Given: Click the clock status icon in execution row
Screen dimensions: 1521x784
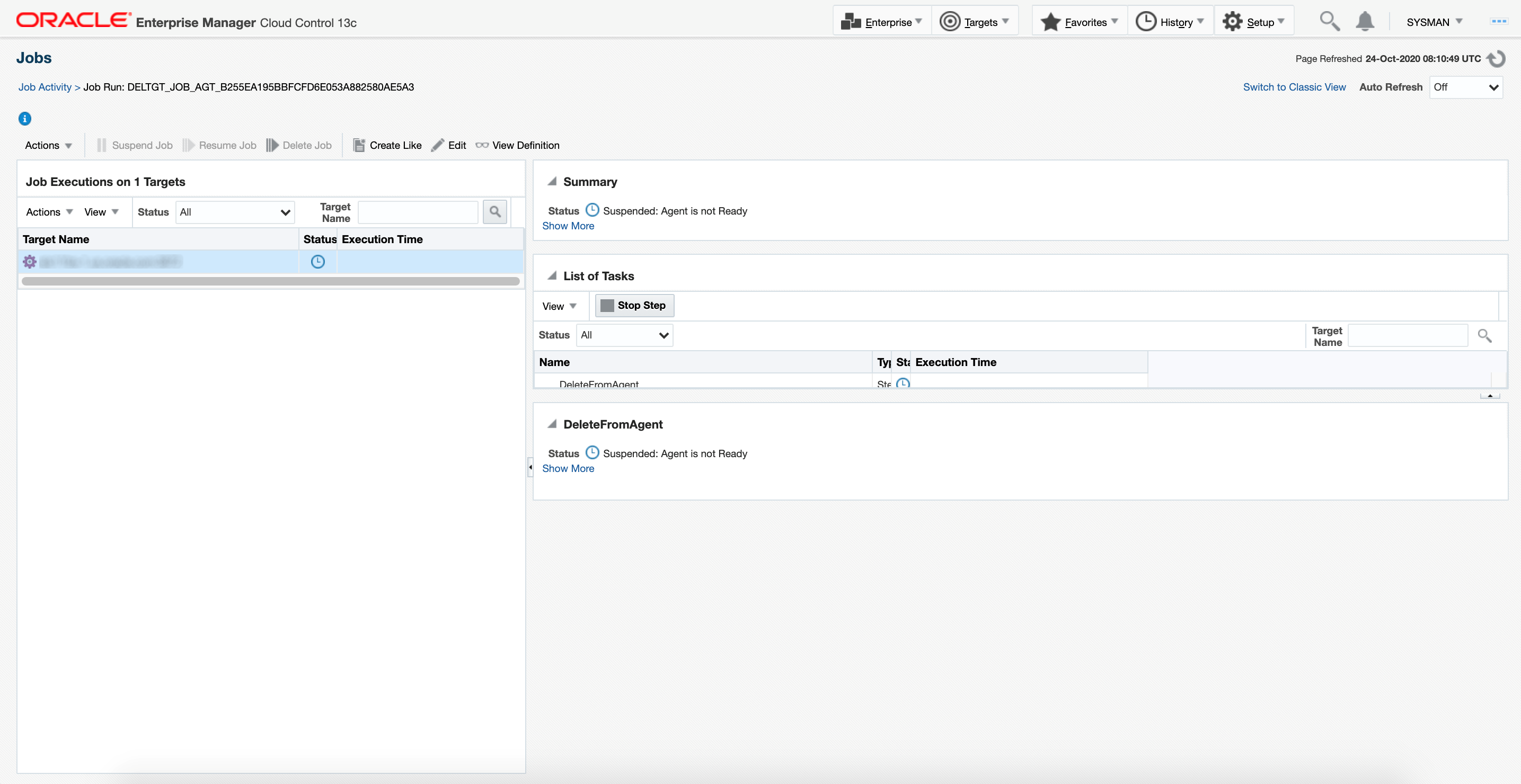Looking at the screenshot, I should pos(317,262).
